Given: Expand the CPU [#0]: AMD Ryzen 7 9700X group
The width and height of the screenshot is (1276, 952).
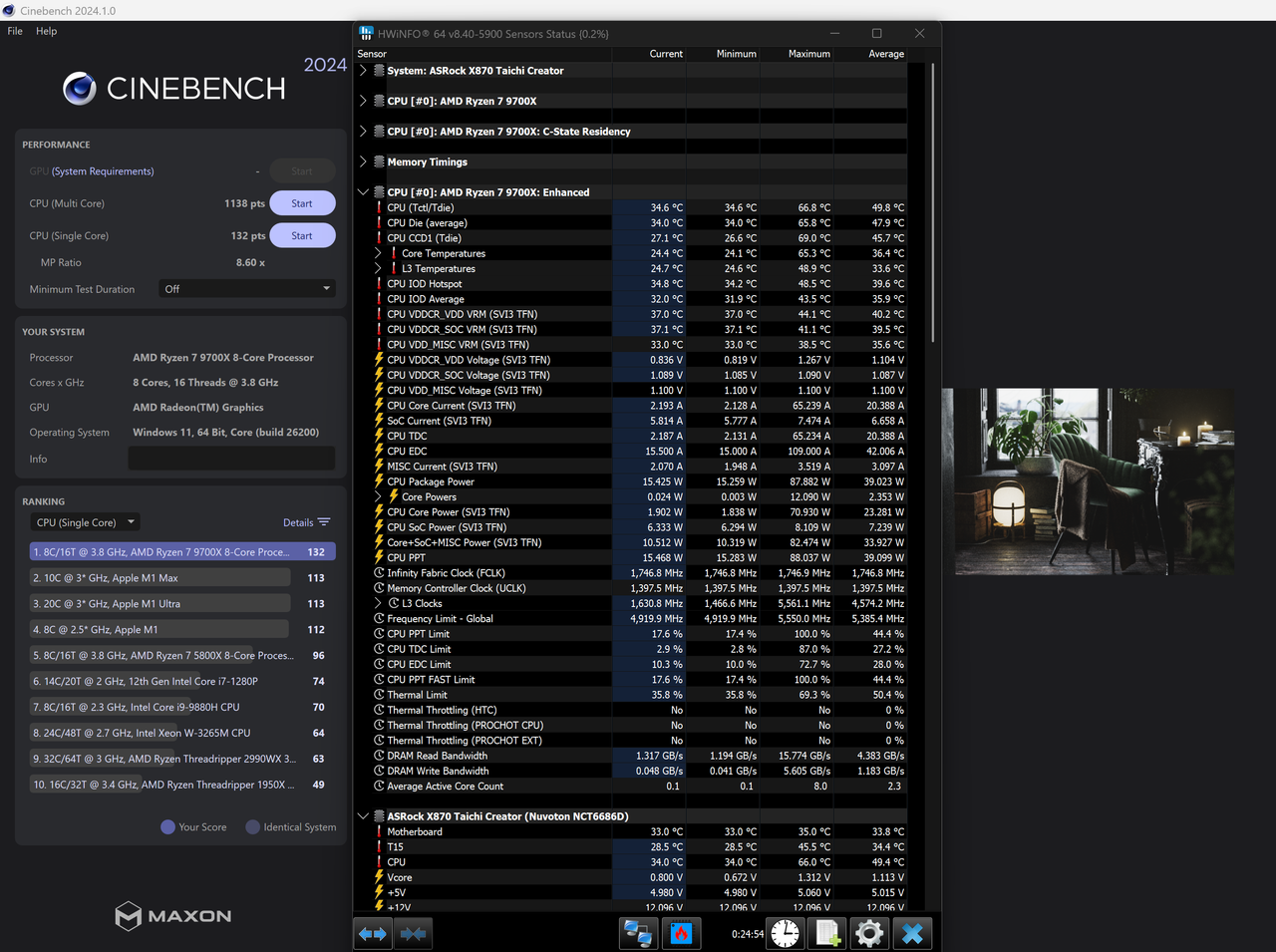Looking at the screenshot, I should point(363,101).
